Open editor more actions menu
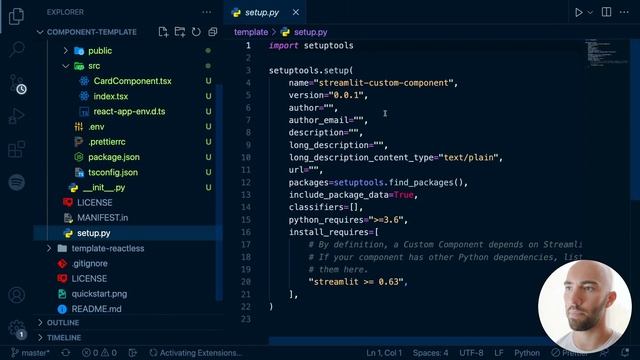This screenshot has width=640, height=360. pyautogui.click(x=624, y=12)
